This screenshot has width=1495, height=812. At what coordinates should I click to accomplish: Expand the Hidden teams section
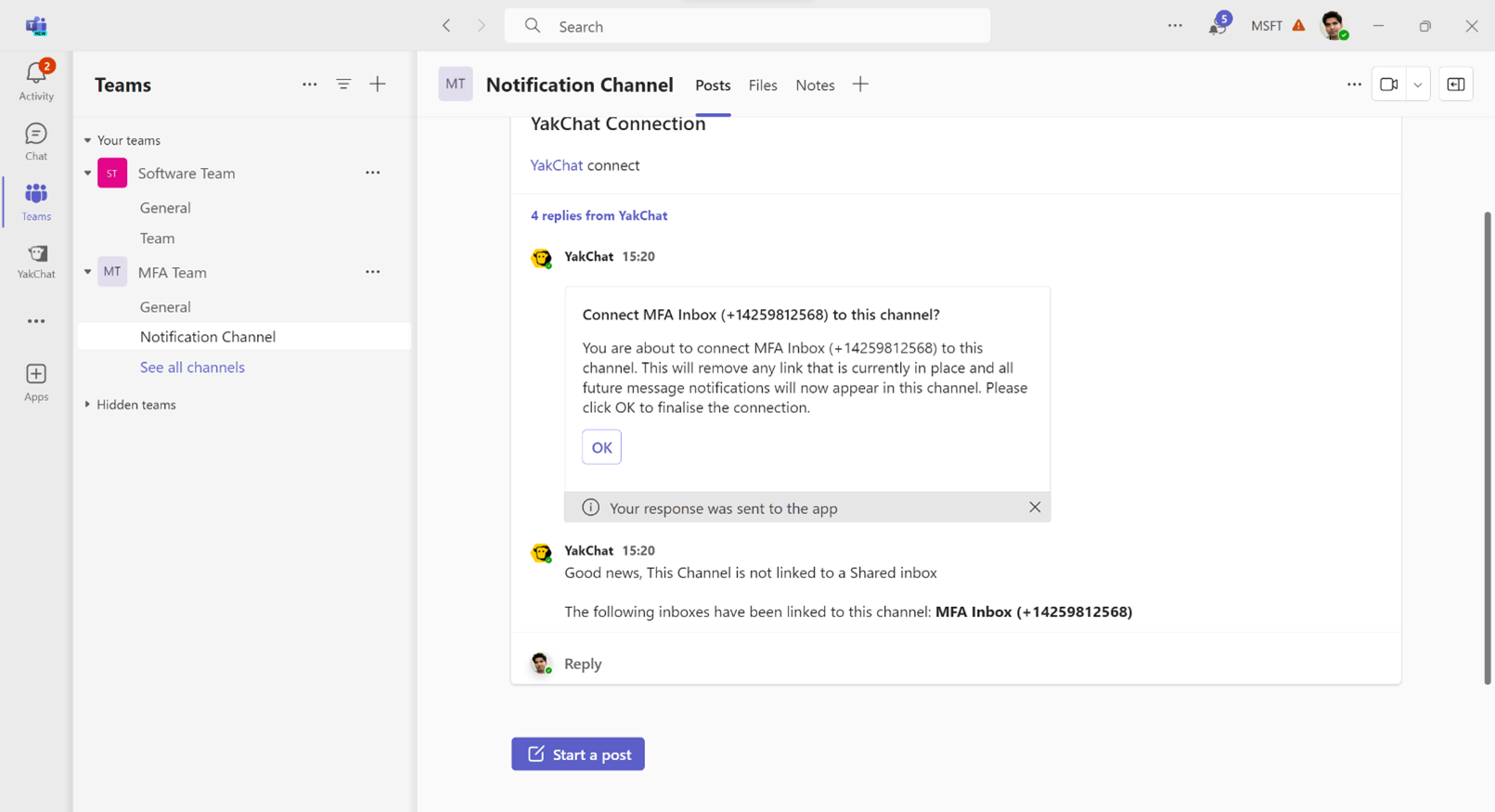87,405
